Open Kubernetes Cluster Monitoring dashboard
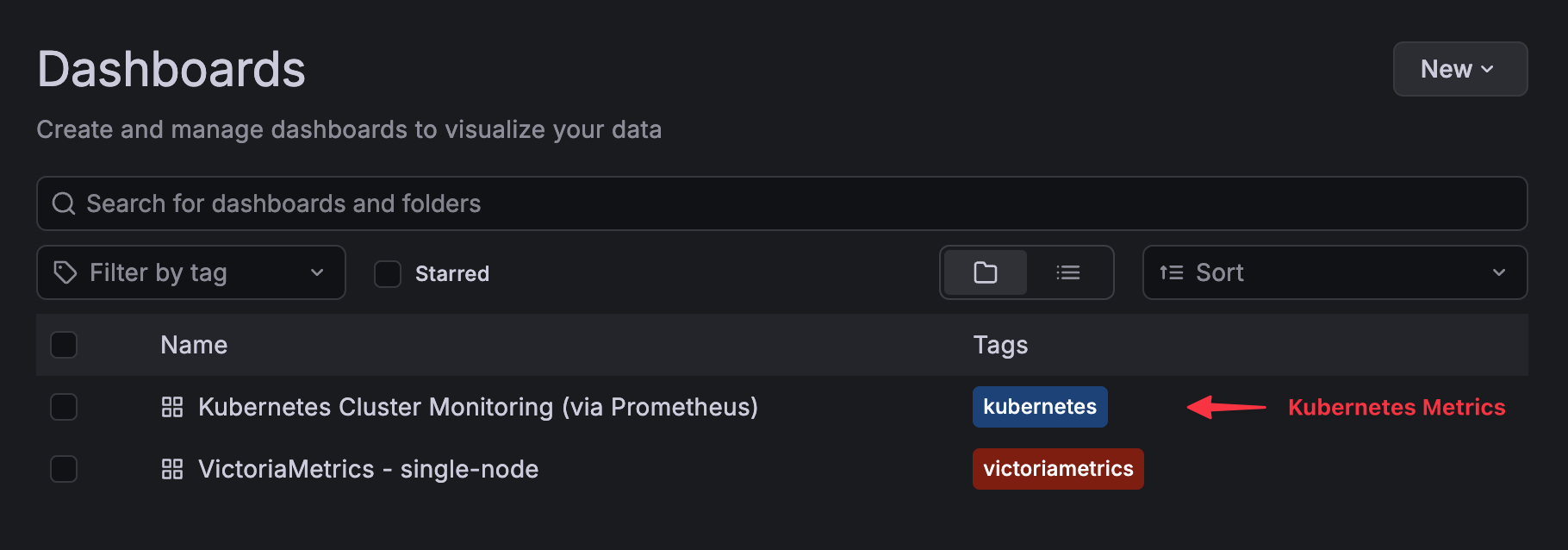 click(477, 407)
